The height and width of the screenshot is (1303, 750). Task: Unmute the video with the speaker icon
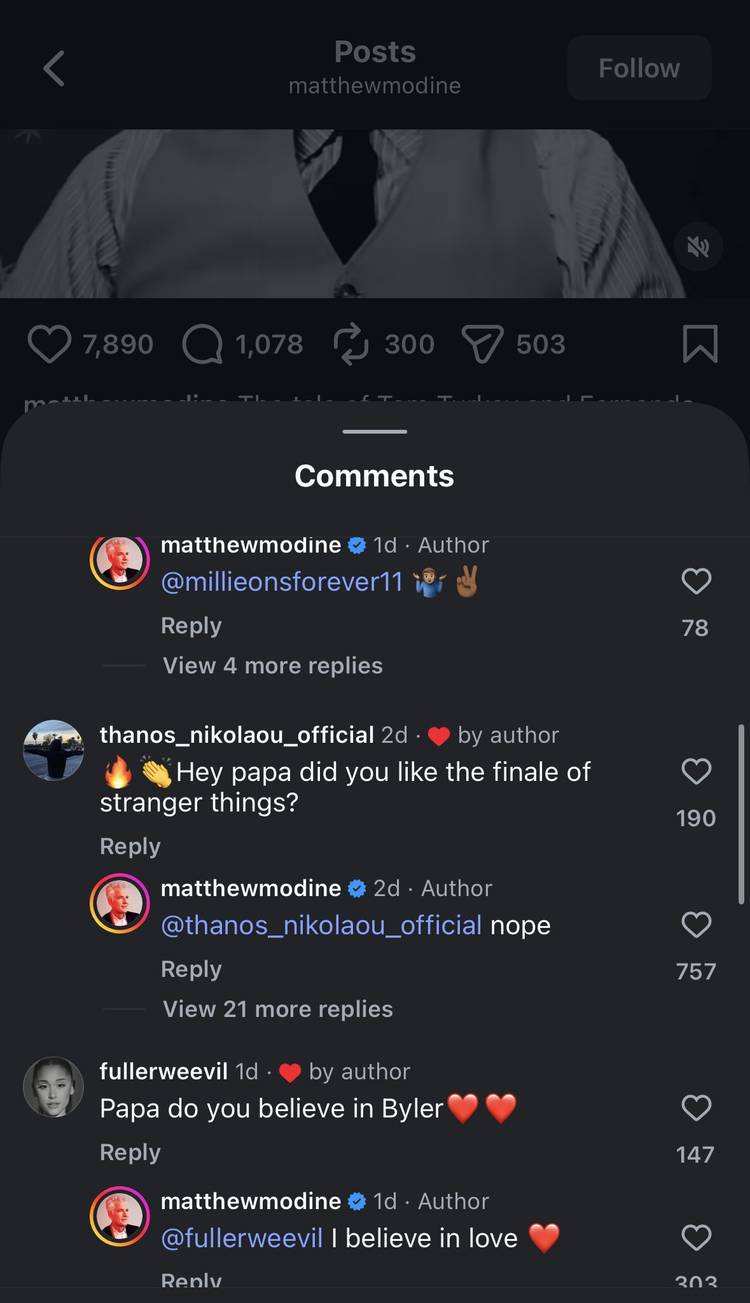[x=698, y=247]
